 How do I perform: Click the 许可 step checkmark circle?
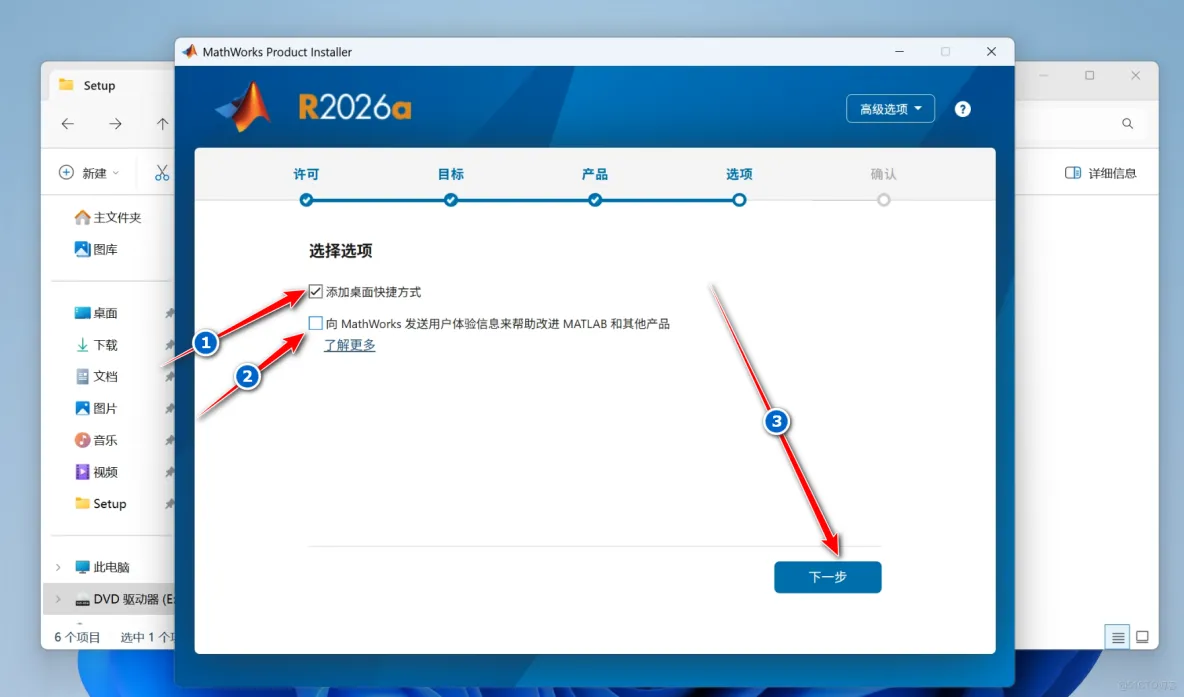pos(306,200)
